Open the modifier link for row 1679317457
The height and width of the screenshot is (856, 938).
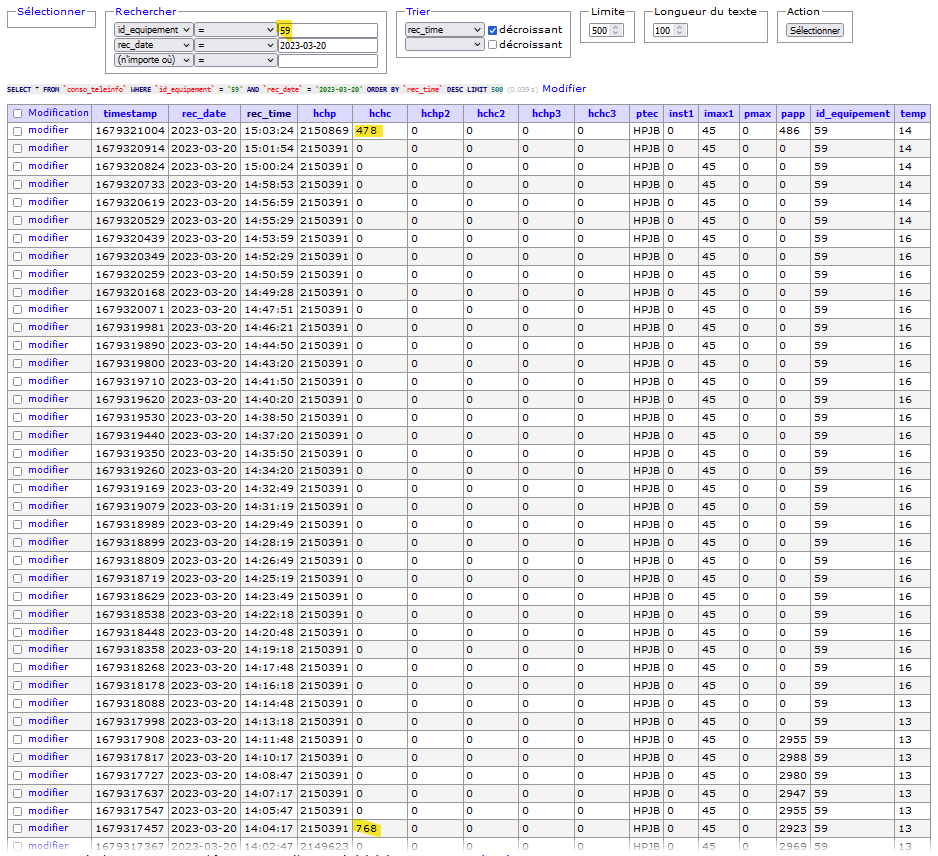coord(48,828)
